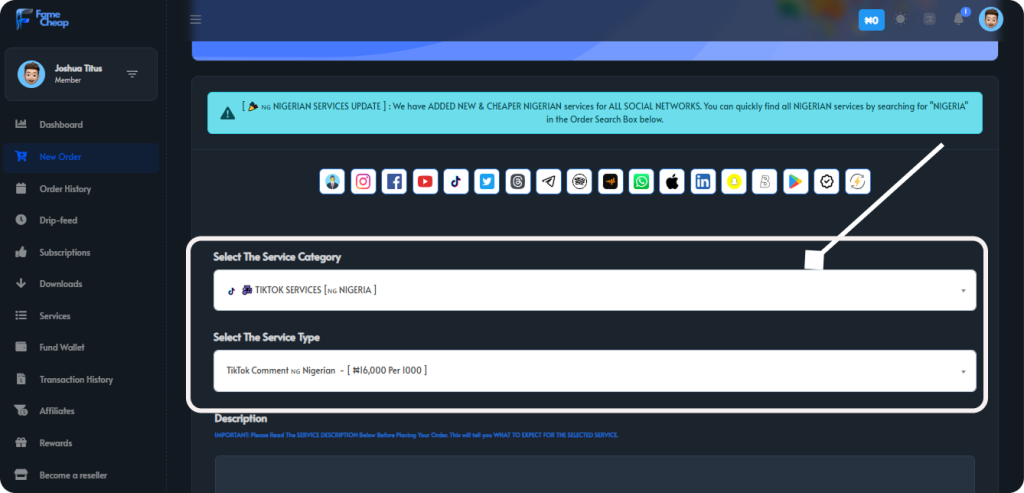Screen dimensions: 1024x493
Task: Open the Instagram services category icon
Action: [363, 182]
